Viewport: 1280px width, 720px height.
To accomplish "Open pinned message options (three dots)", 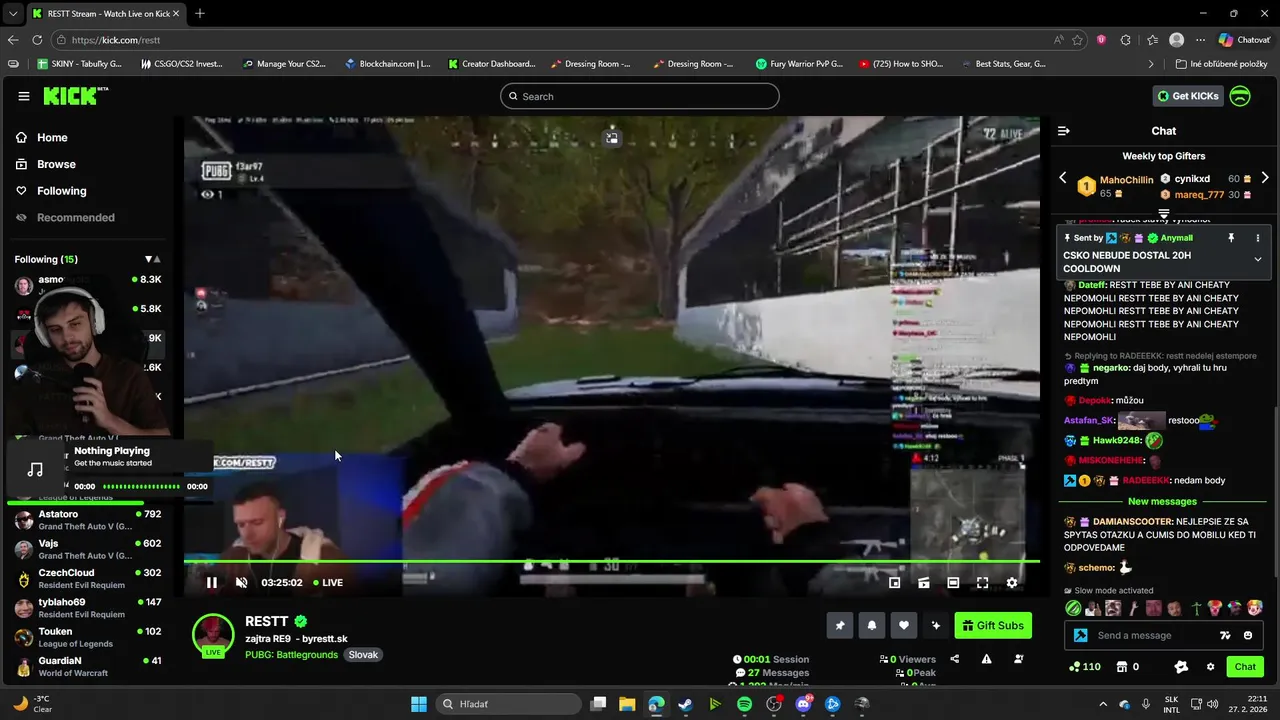I will (1258, 238).
